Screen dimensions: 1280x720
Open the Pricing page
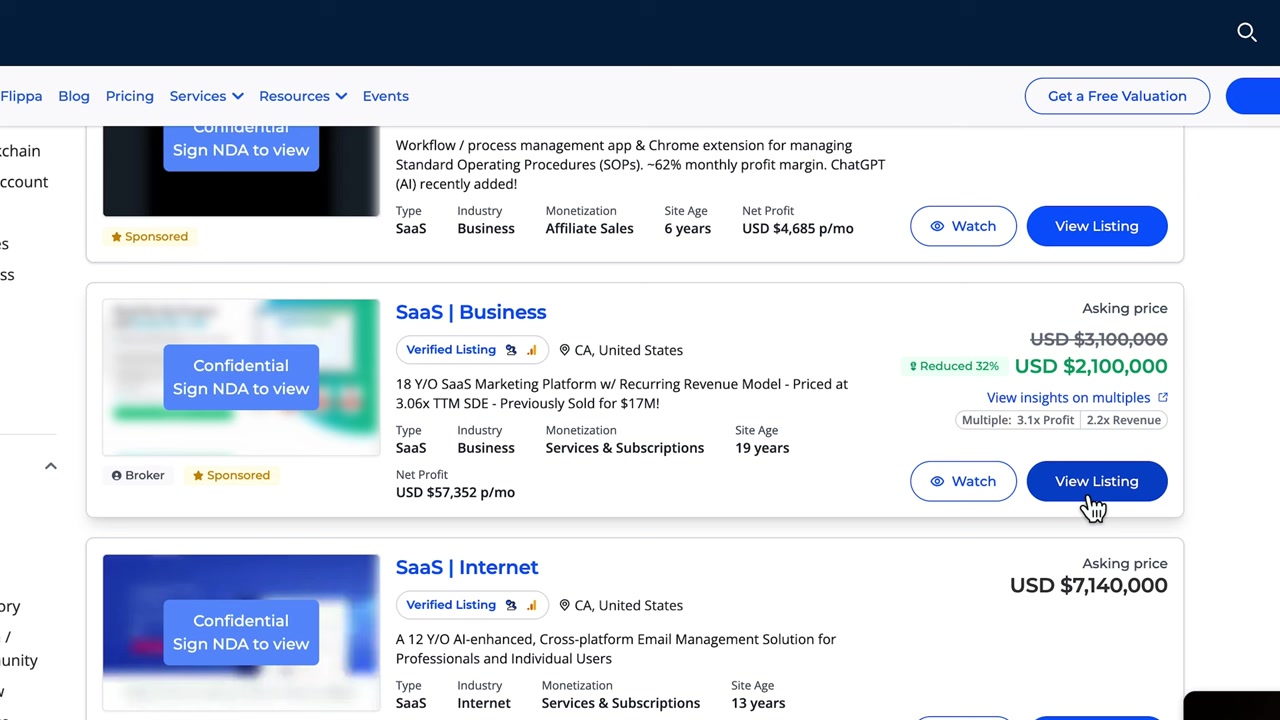[x=130, y=96]
